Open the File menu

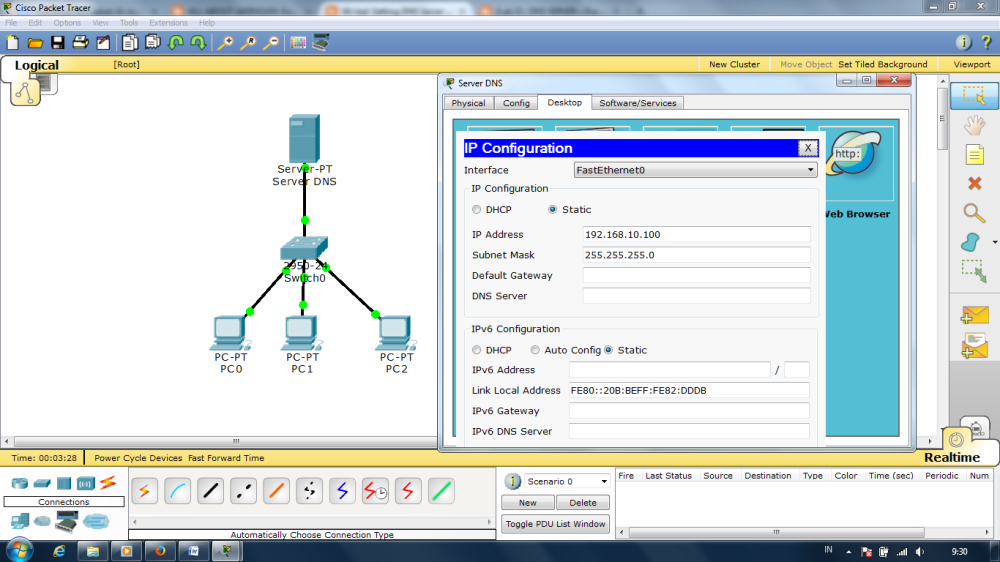click(x=11, y=22)
